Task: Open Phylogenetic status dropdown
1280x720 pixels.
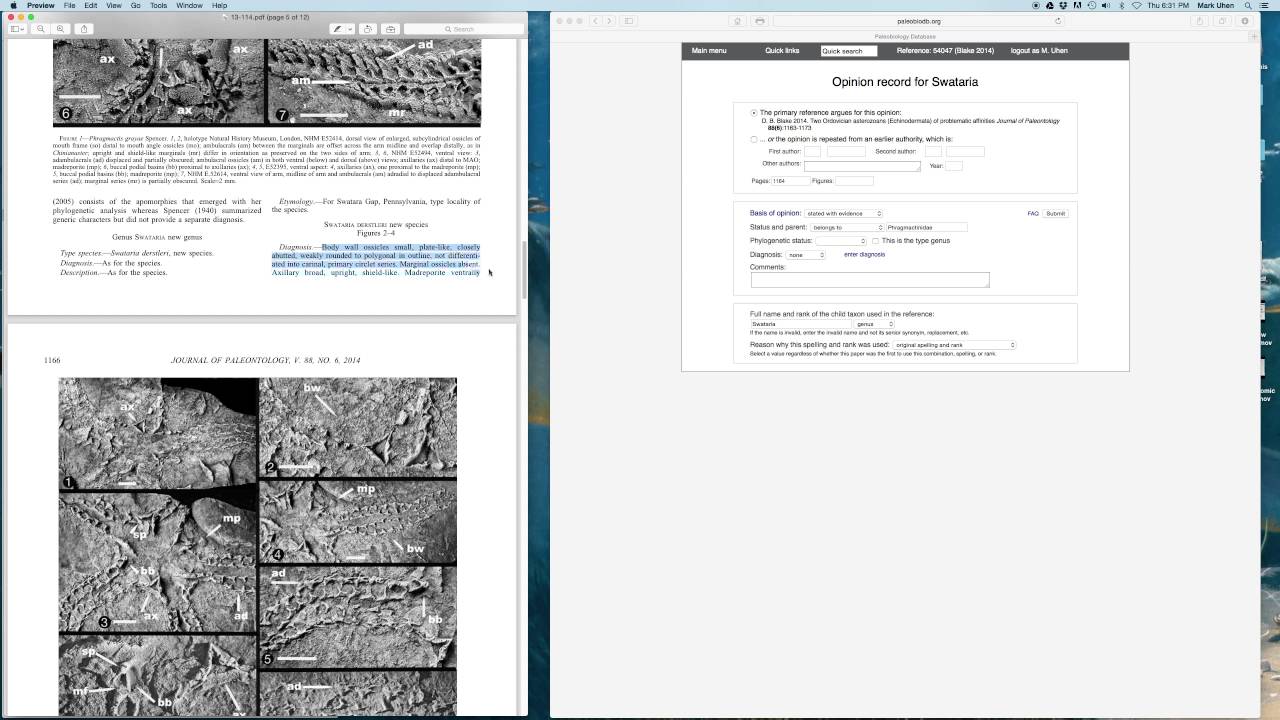Action: [x=841, y=241]
